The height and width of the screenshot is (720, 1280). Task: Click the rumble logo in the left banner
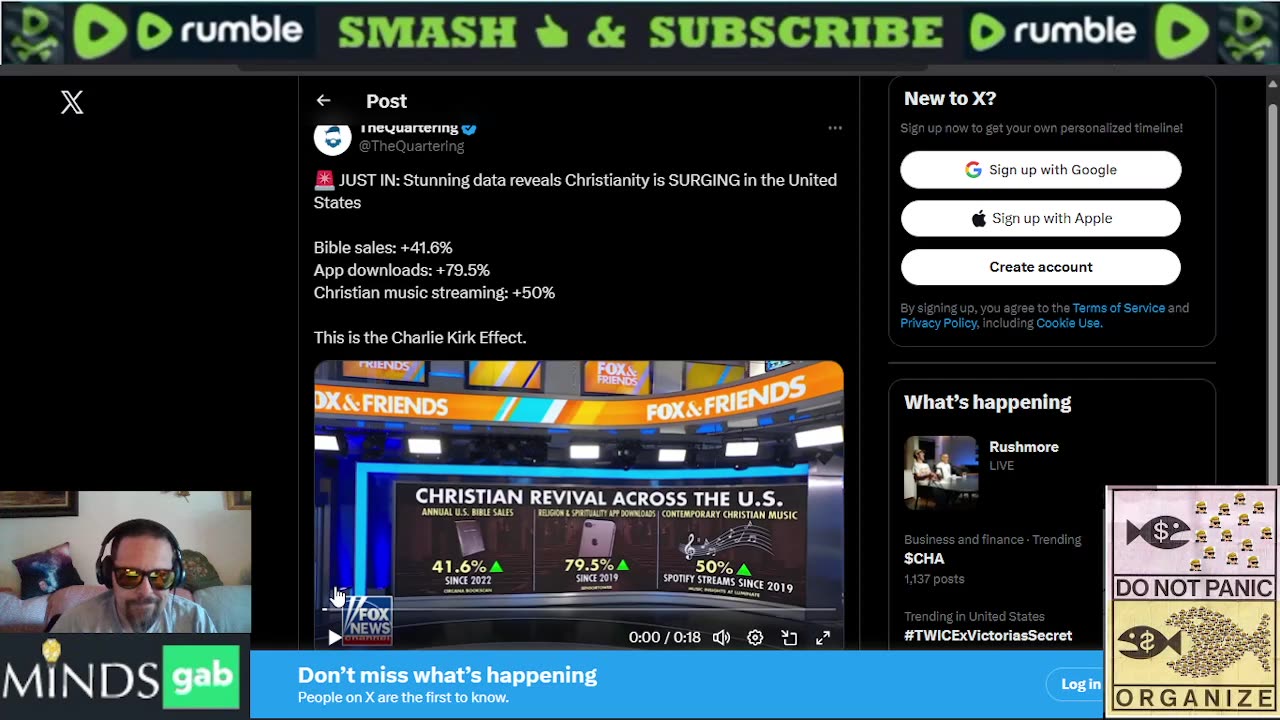coord(219,31)
